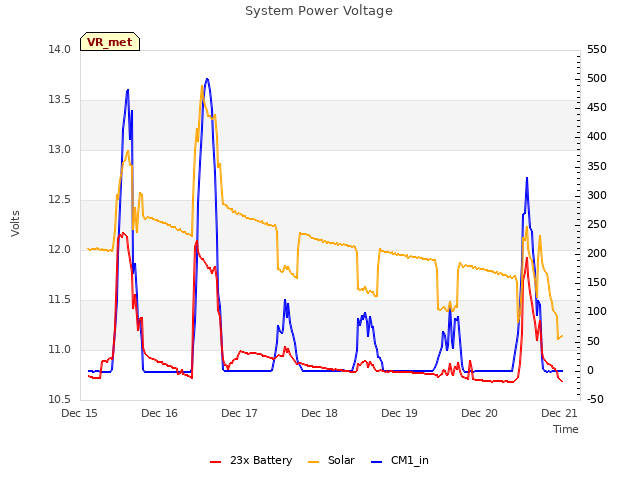Click the Dec 19 x-axis tick label

(x=400, y=413)
